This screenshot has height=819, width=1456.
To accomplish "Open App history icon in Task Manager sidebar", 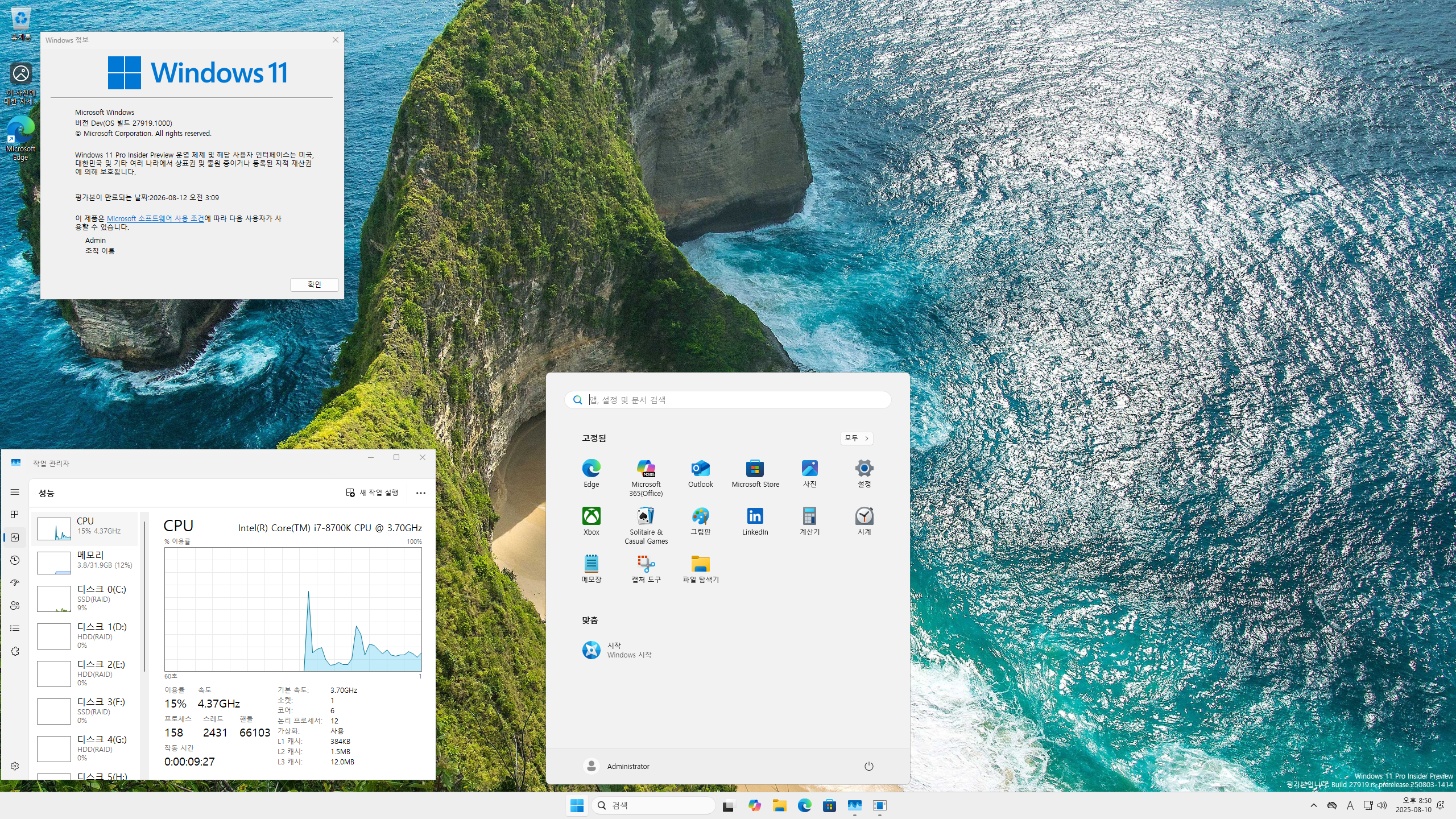I will click(15, 560).
